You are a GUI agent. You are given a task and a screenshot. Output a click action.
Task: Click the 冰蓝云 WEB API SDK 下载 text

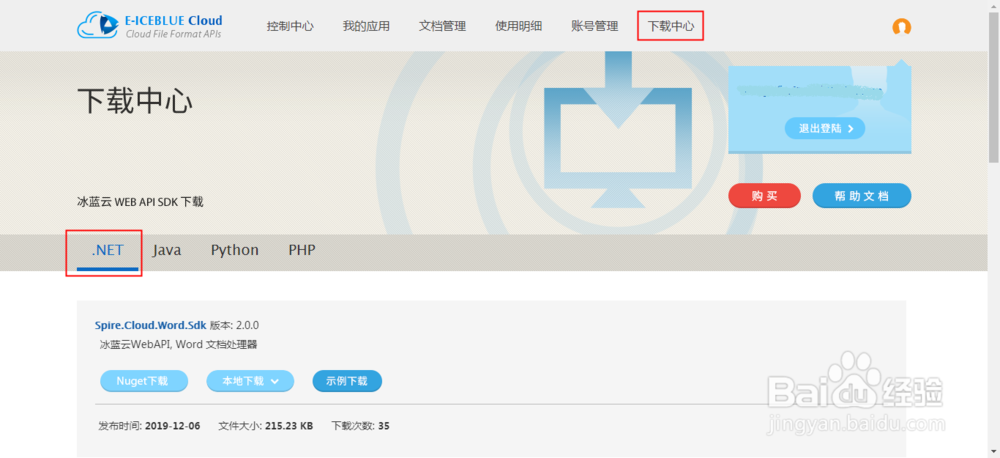pyautogui.click(x=140, y=202)
